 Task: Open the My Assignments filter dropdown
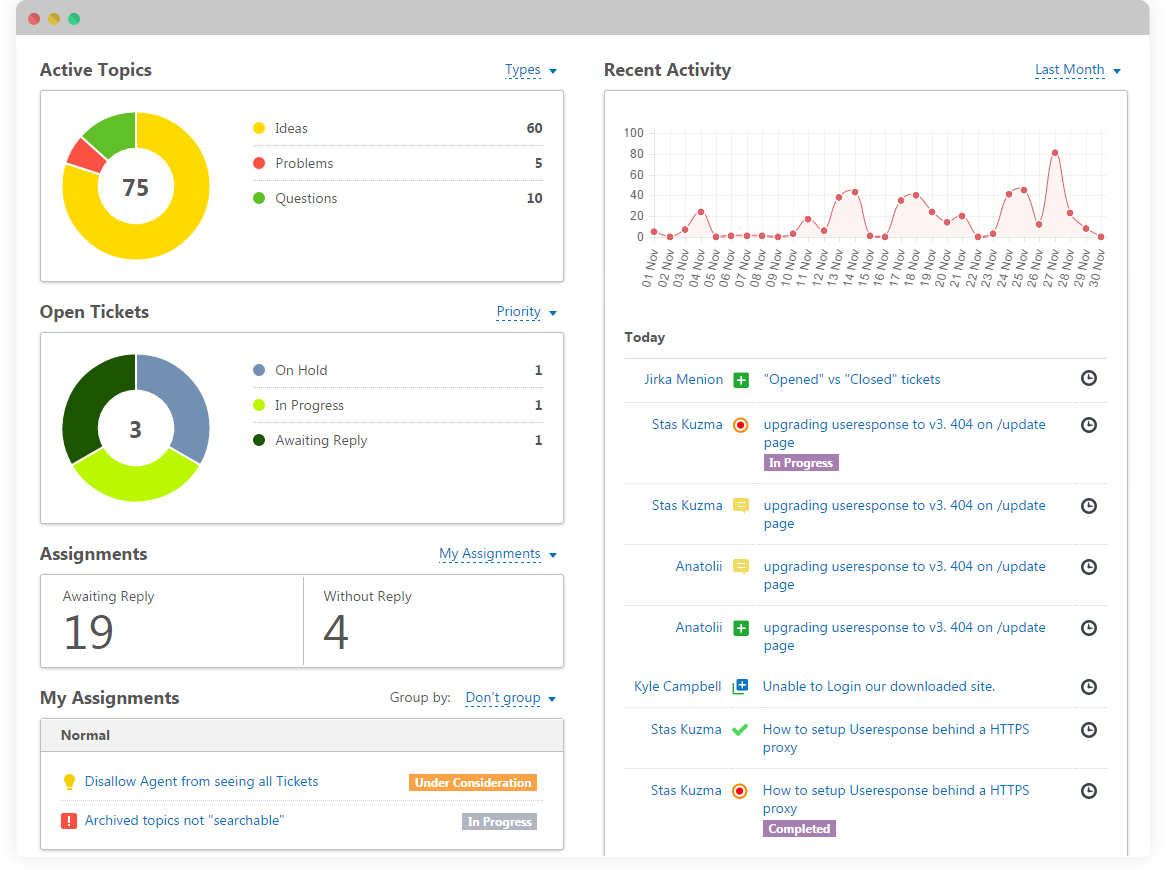497,554
